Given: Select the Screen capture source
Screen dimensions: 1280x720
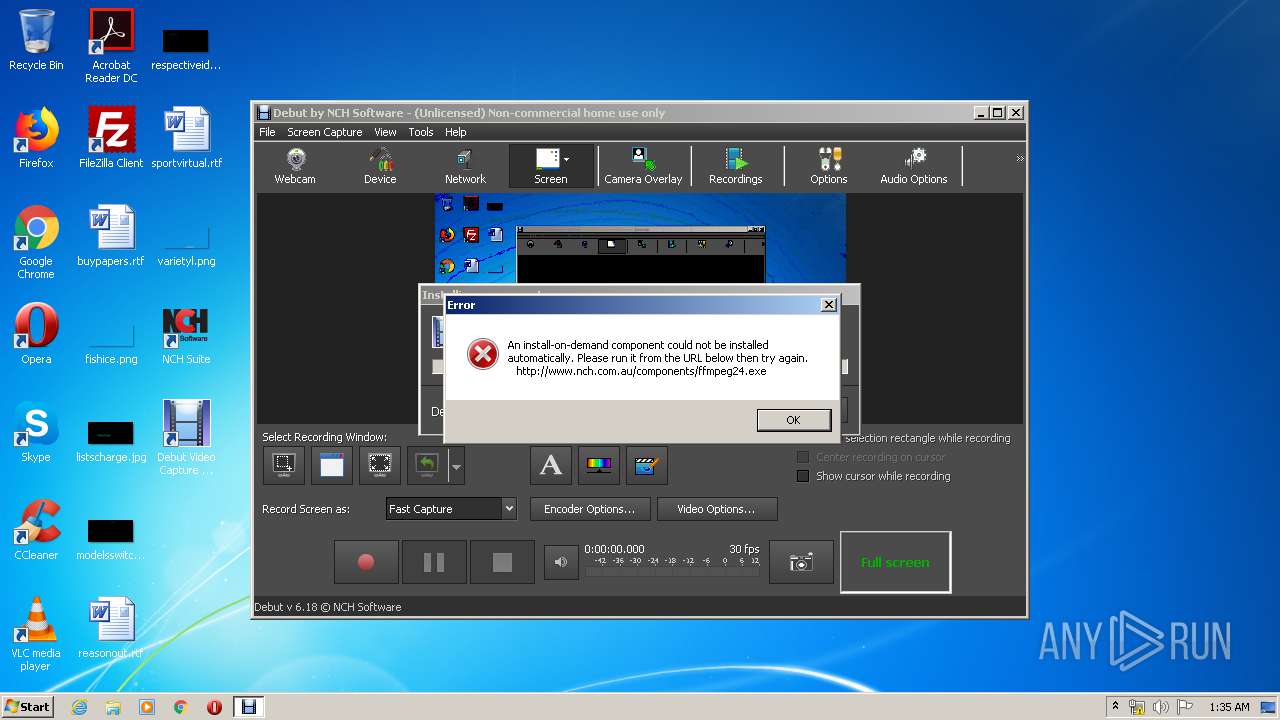Looking at the screenshot, I should 551,166.
